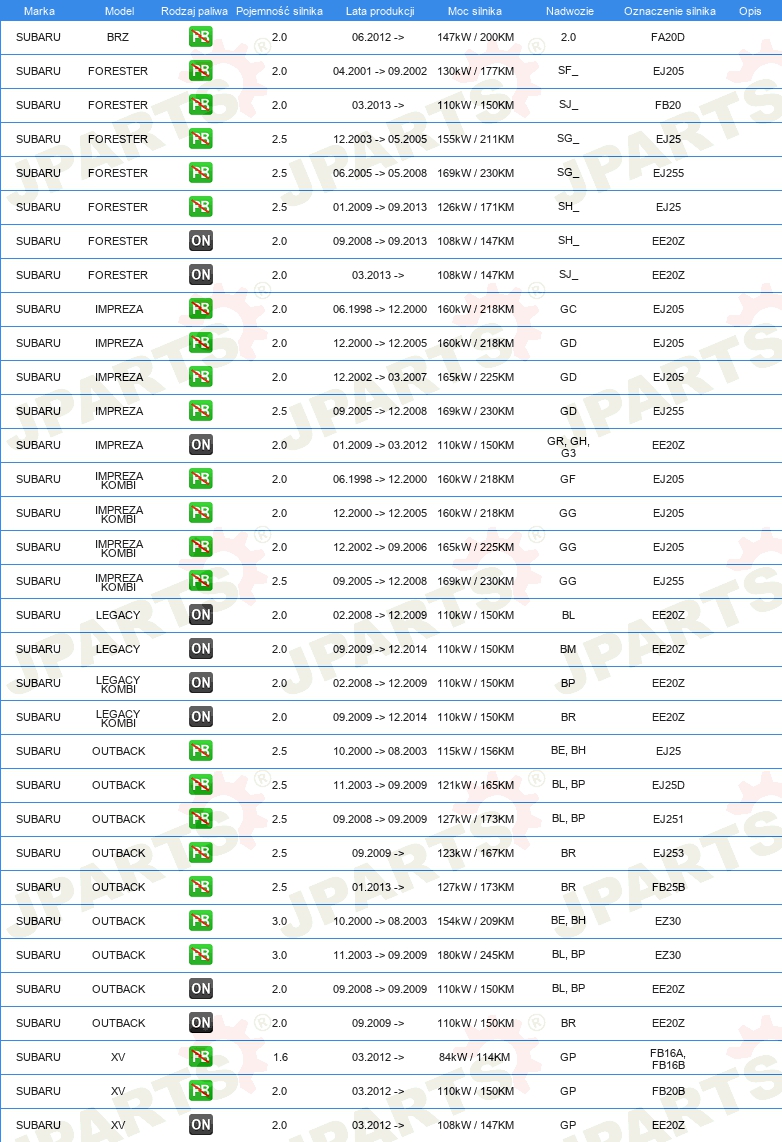Select engine code FB25B
The image size is (782, 1142).
coord(668,887)
